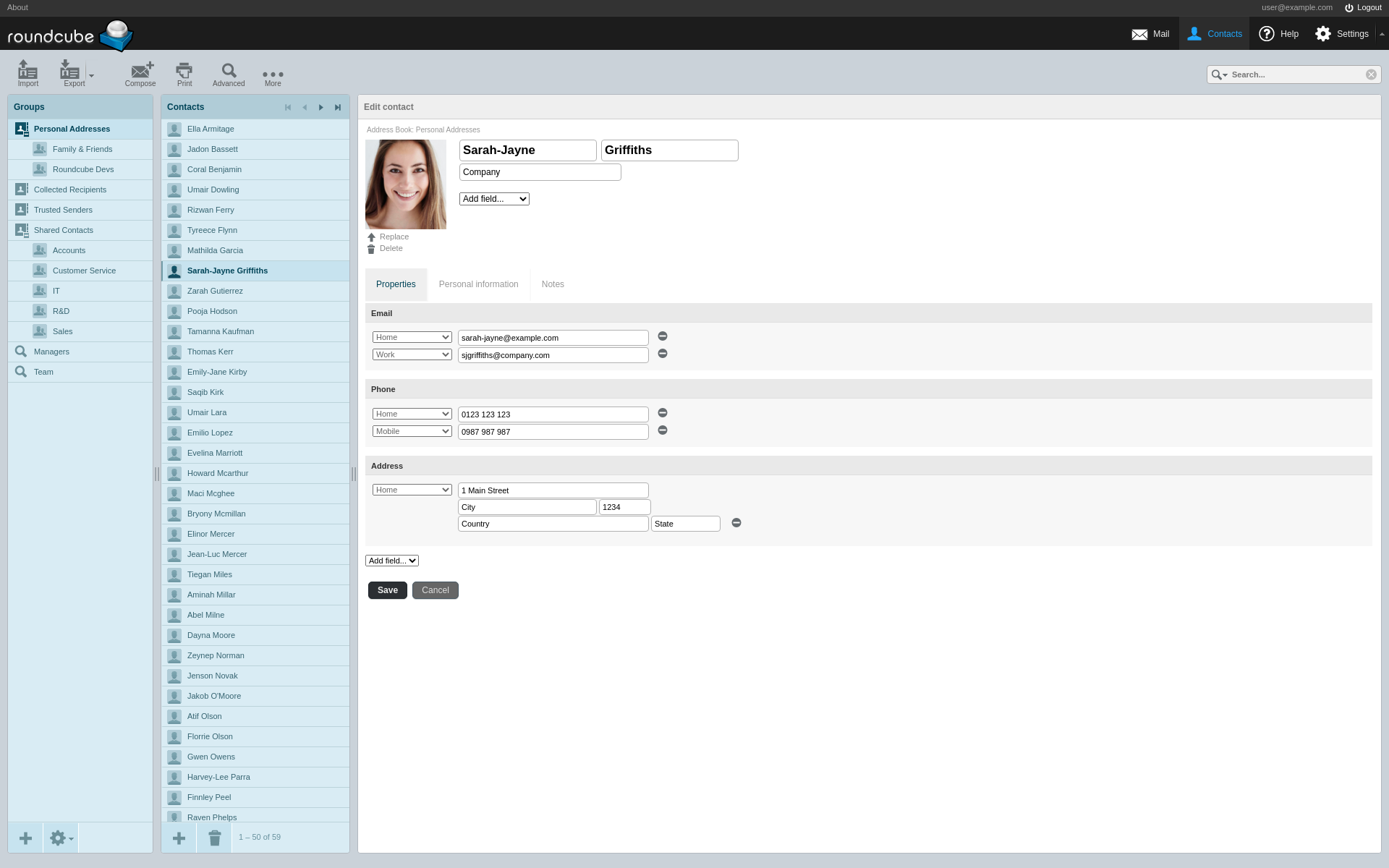Change type of phone 0987 987 987

[x=412, y=431]
